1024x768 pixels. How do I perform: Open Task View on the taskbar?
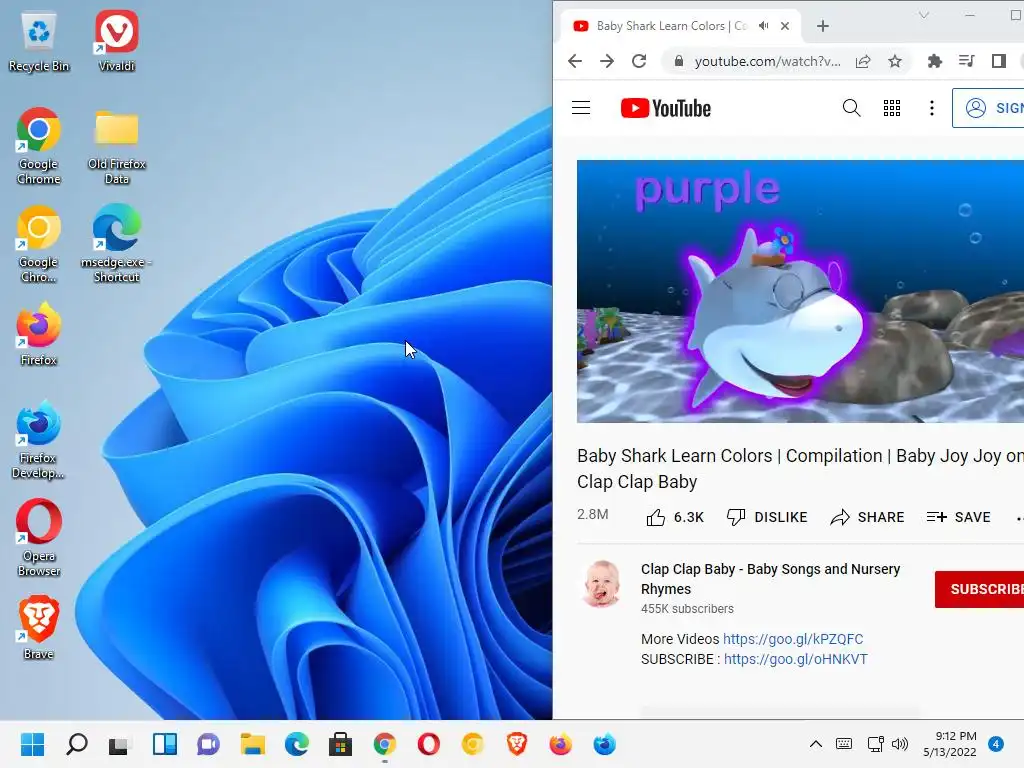(x=120, y=744)
